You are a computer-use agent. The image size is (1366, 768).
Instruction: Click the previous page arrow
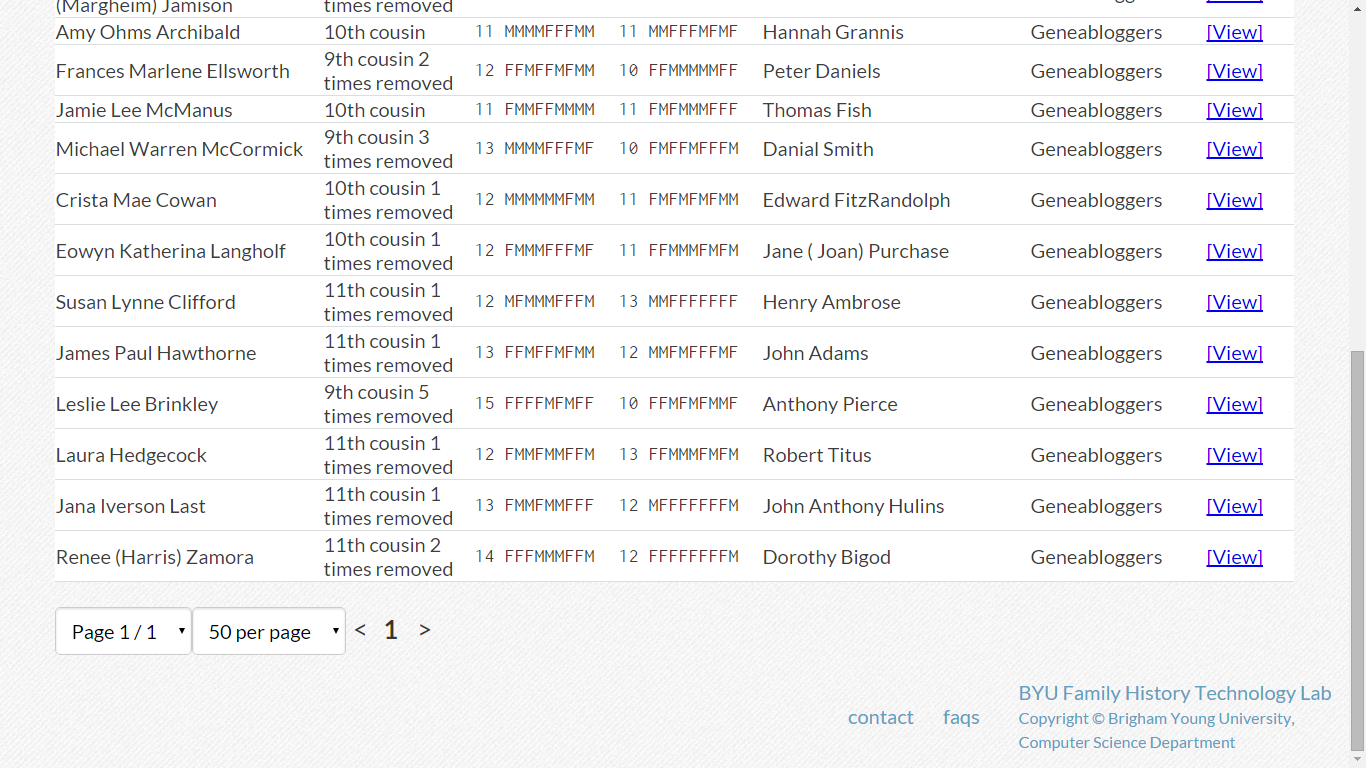[x=359, y=630]
